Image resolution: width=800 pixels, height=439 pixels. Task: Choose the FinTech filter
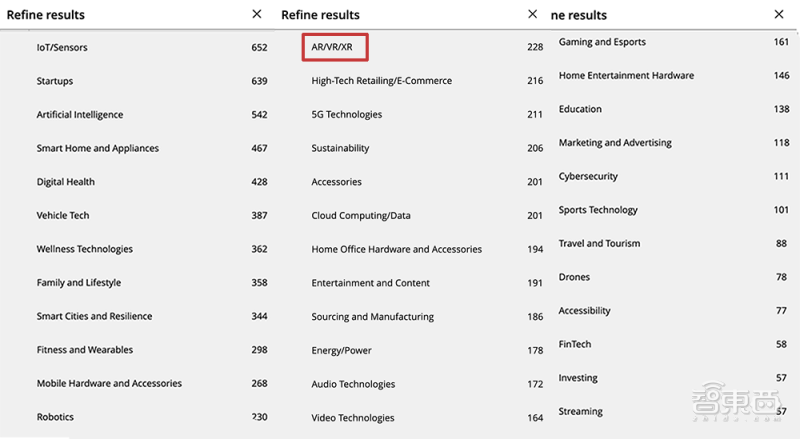[575, 344]
